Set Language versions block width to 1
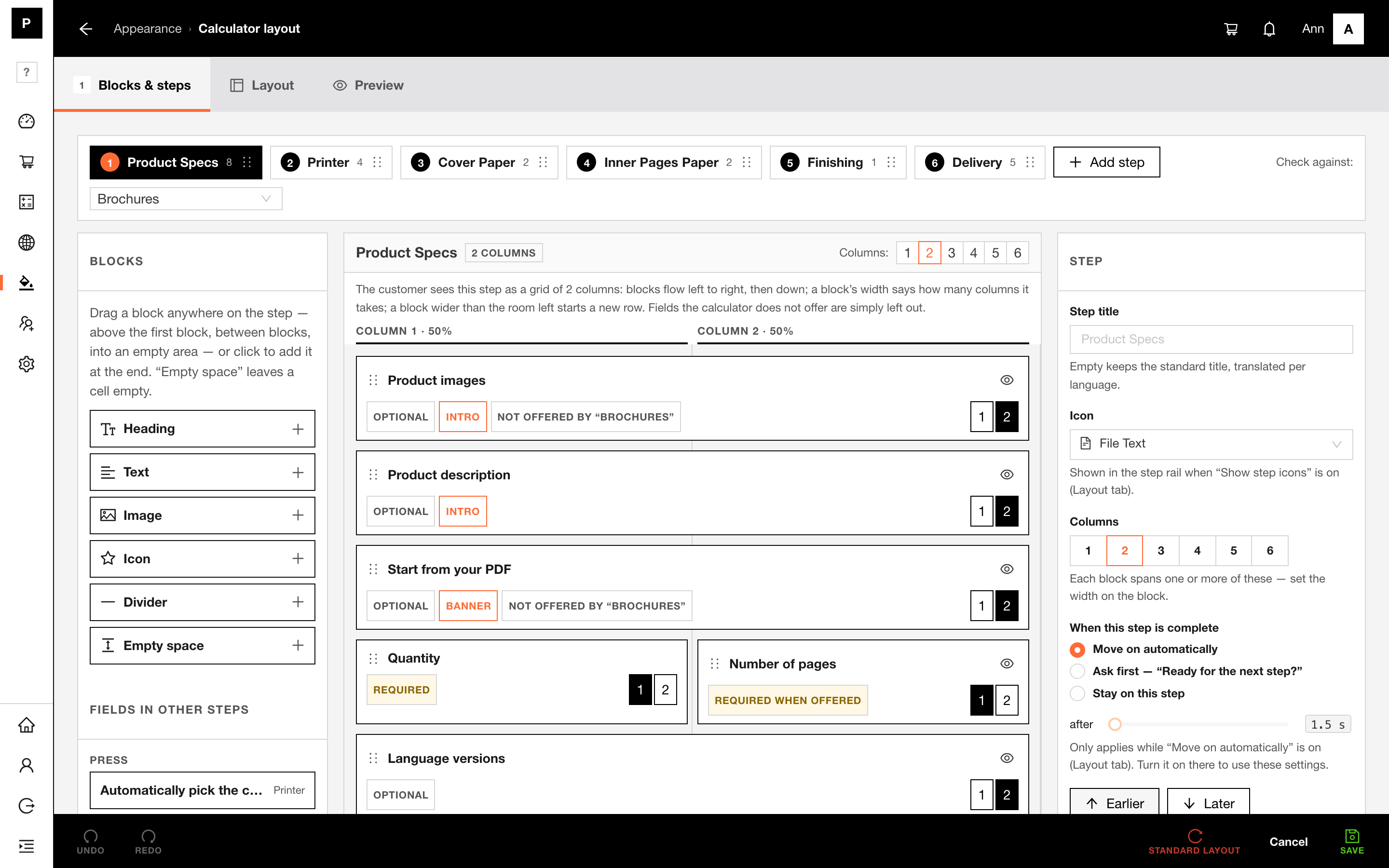Image resolution: width=1389 pixels, height=868 pixels. pos(981,795)
